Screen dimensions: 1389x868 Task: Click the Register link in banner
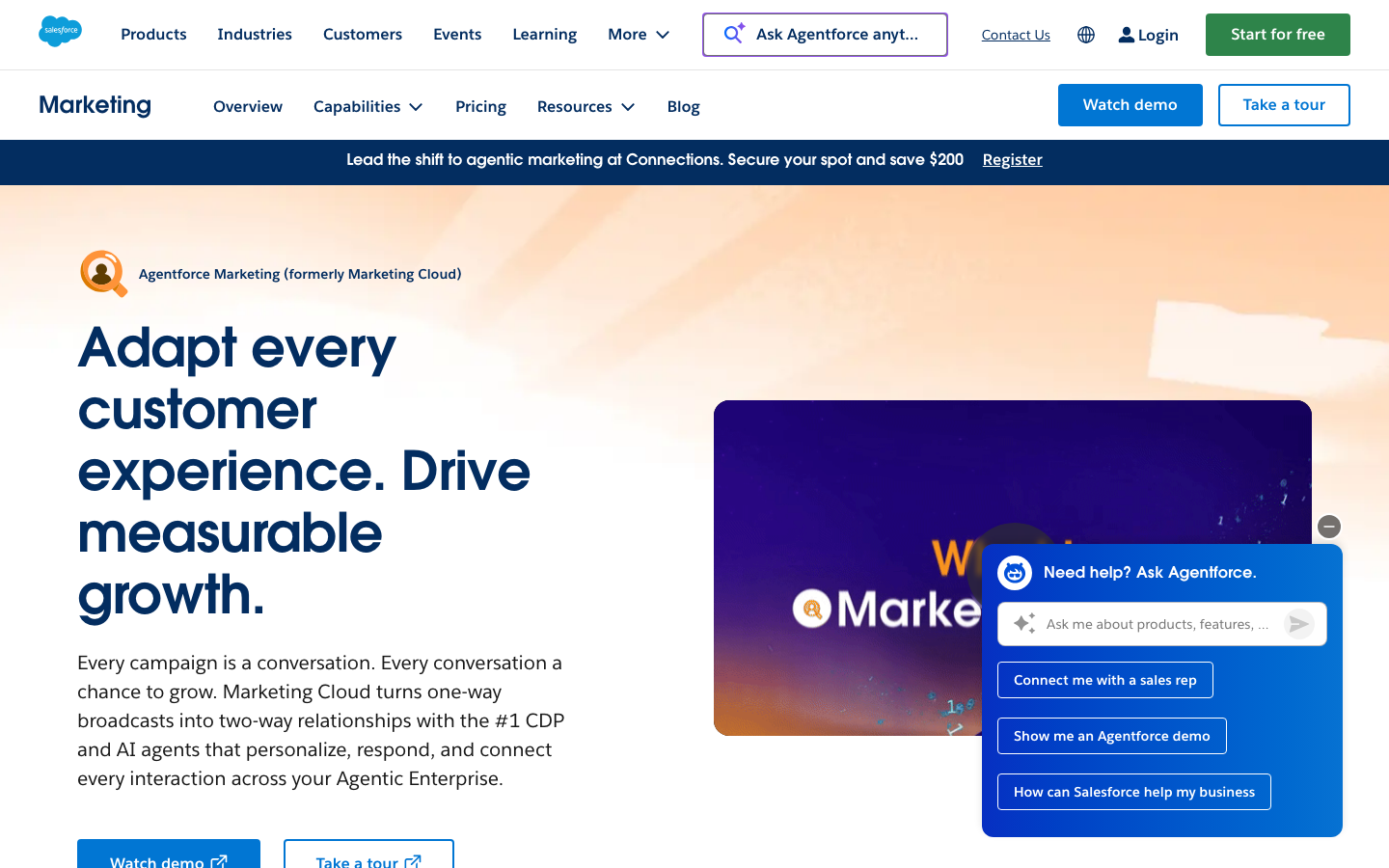[x=1013, y=160]
